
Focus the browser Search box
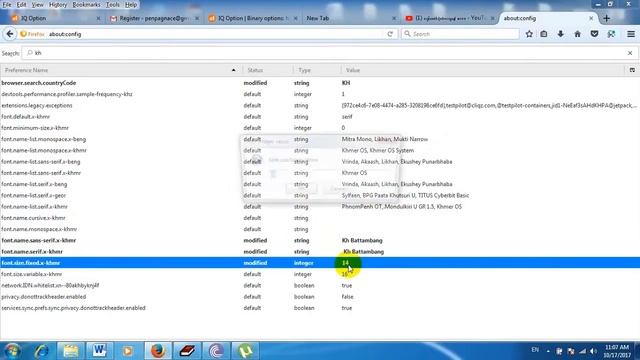[460, 34]
